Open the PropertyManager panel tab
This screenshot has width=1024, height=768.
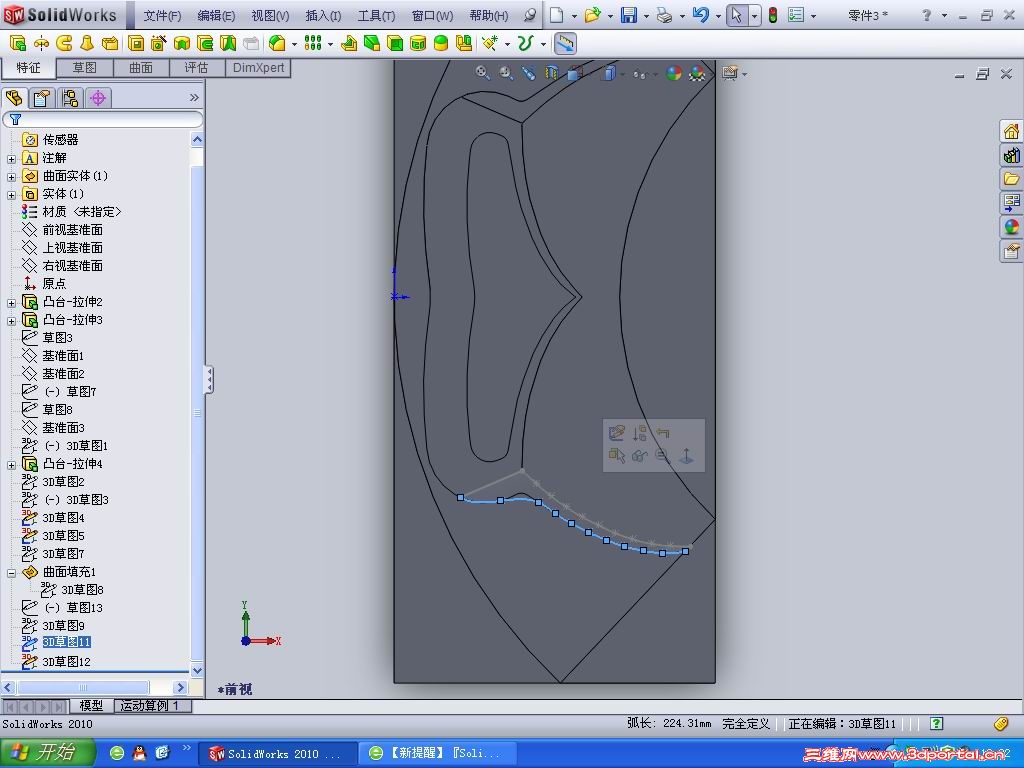coord(41,97)
